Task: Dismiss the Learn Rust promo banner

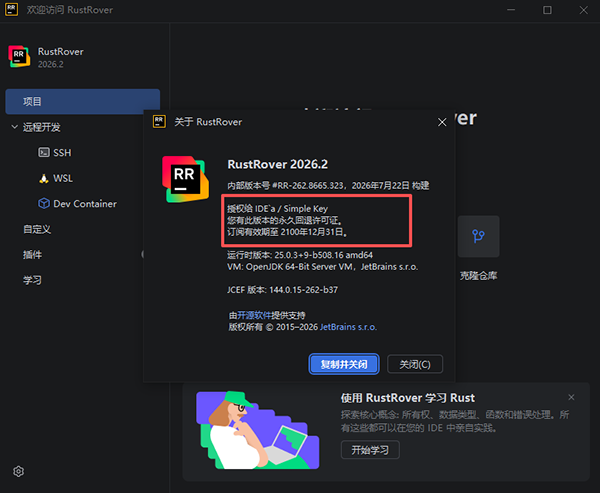Action: tap(571, 397)
